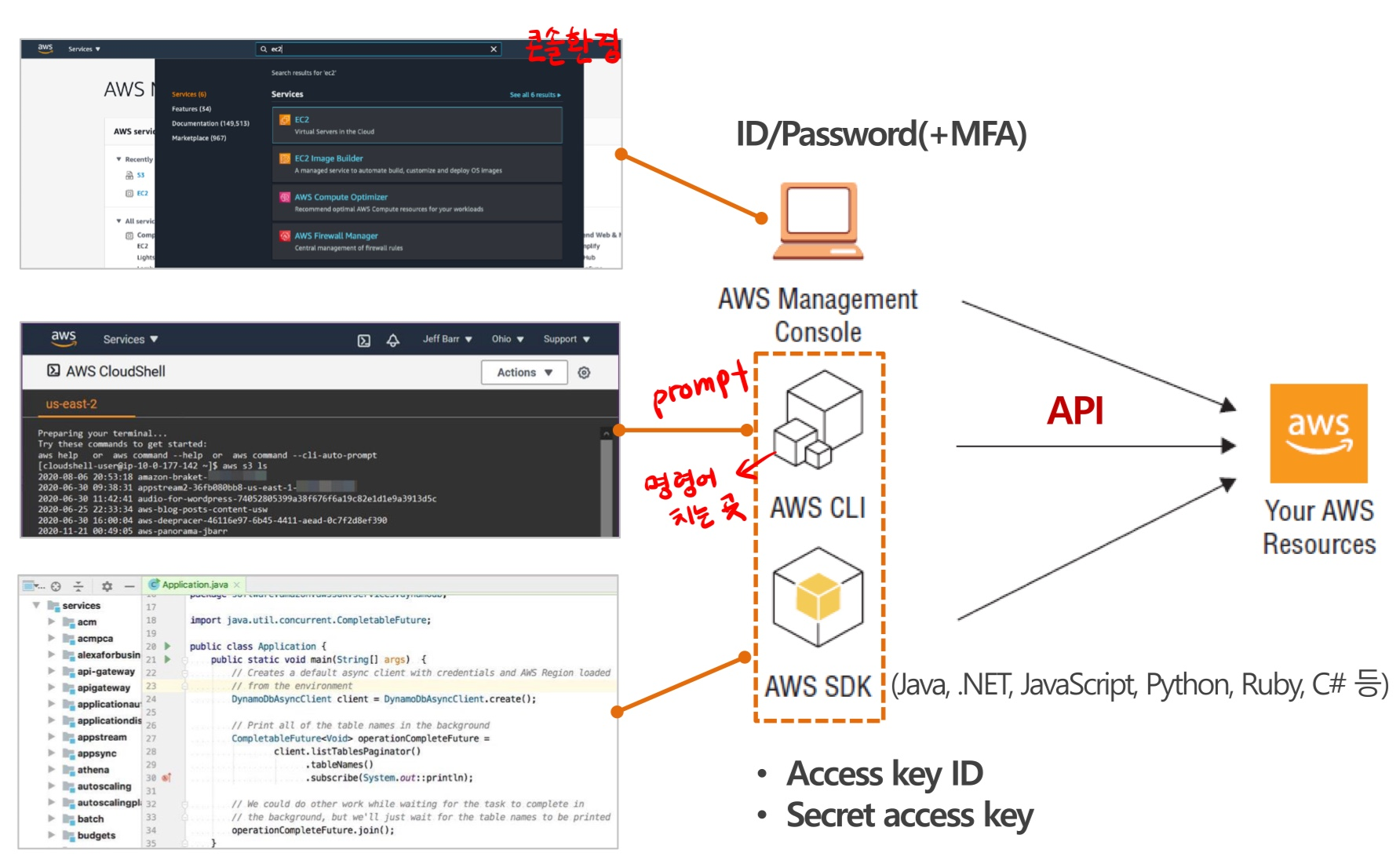Open the AWS Compute Optimizer result
The image size is (1400, 864).
(417, 202)
